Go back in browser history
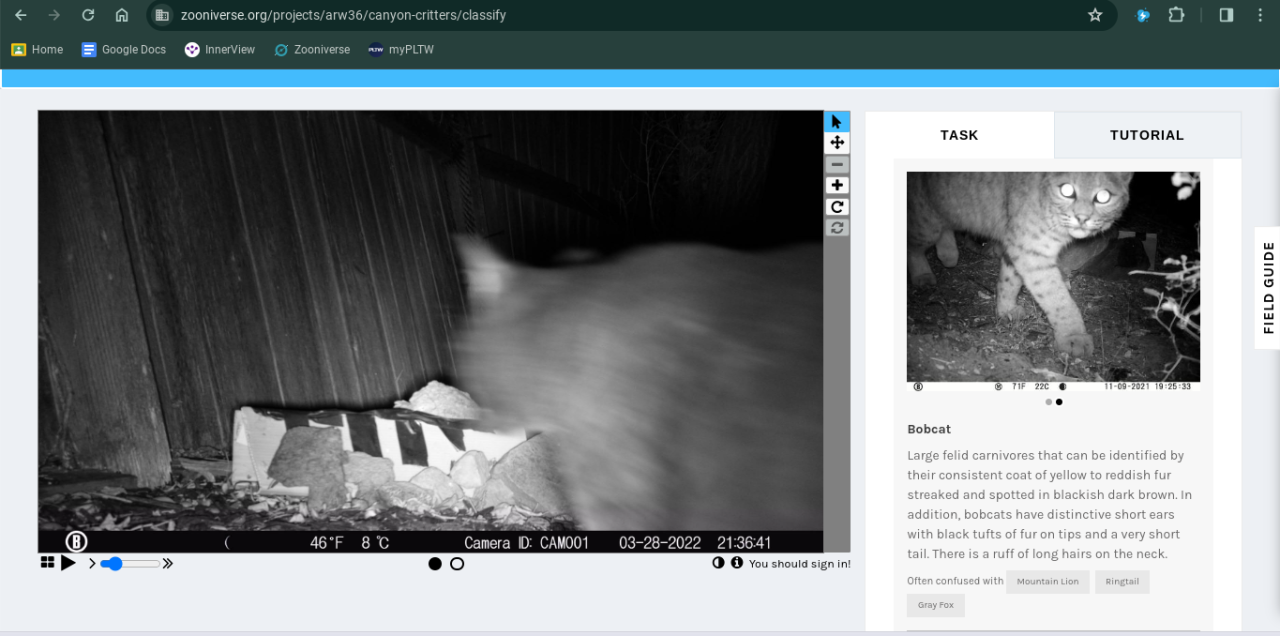This screenshot has width=1280, height=636. point(21,15)
